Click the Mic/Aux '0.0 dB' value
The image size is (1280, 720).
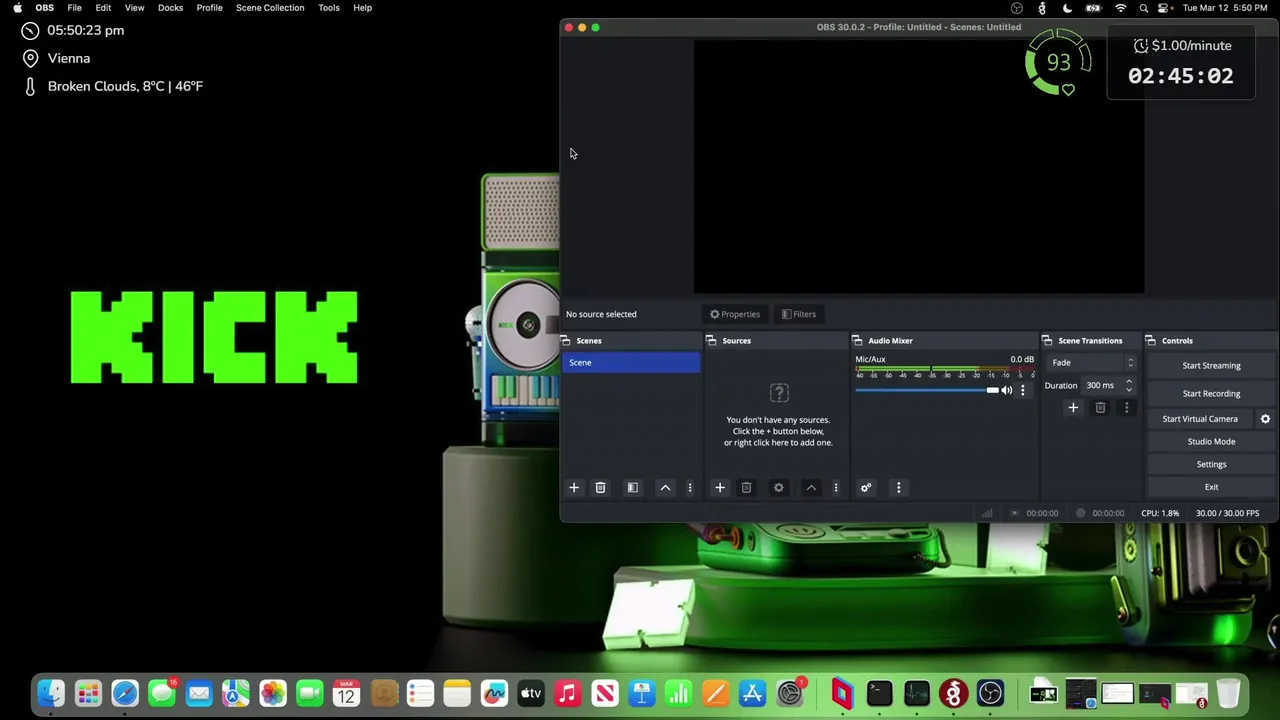coord(1022,360)
